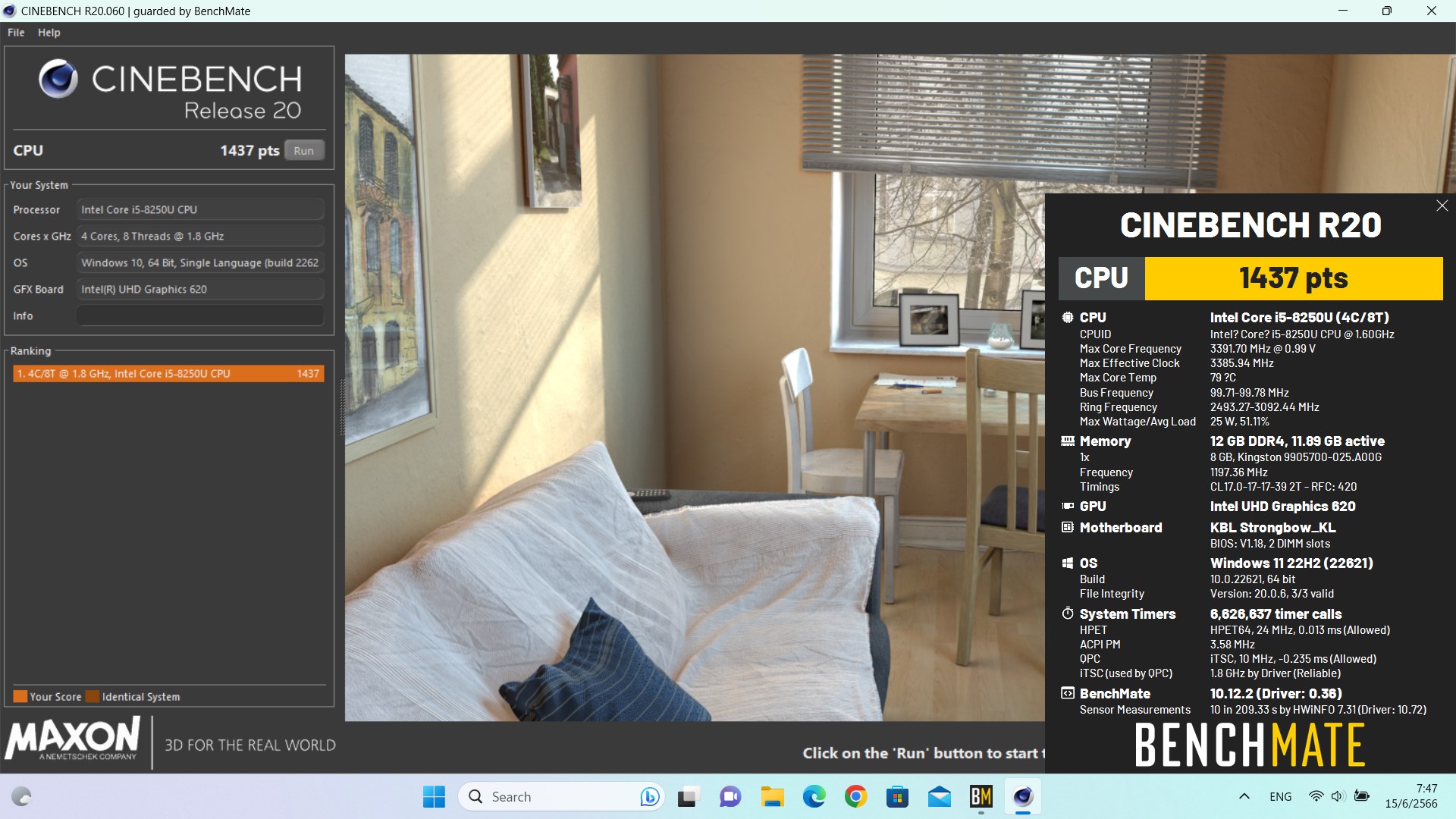This screenshot has height=819, width=1456.
Task: Click the MAXON logo
Action: [x=73, y=739]
